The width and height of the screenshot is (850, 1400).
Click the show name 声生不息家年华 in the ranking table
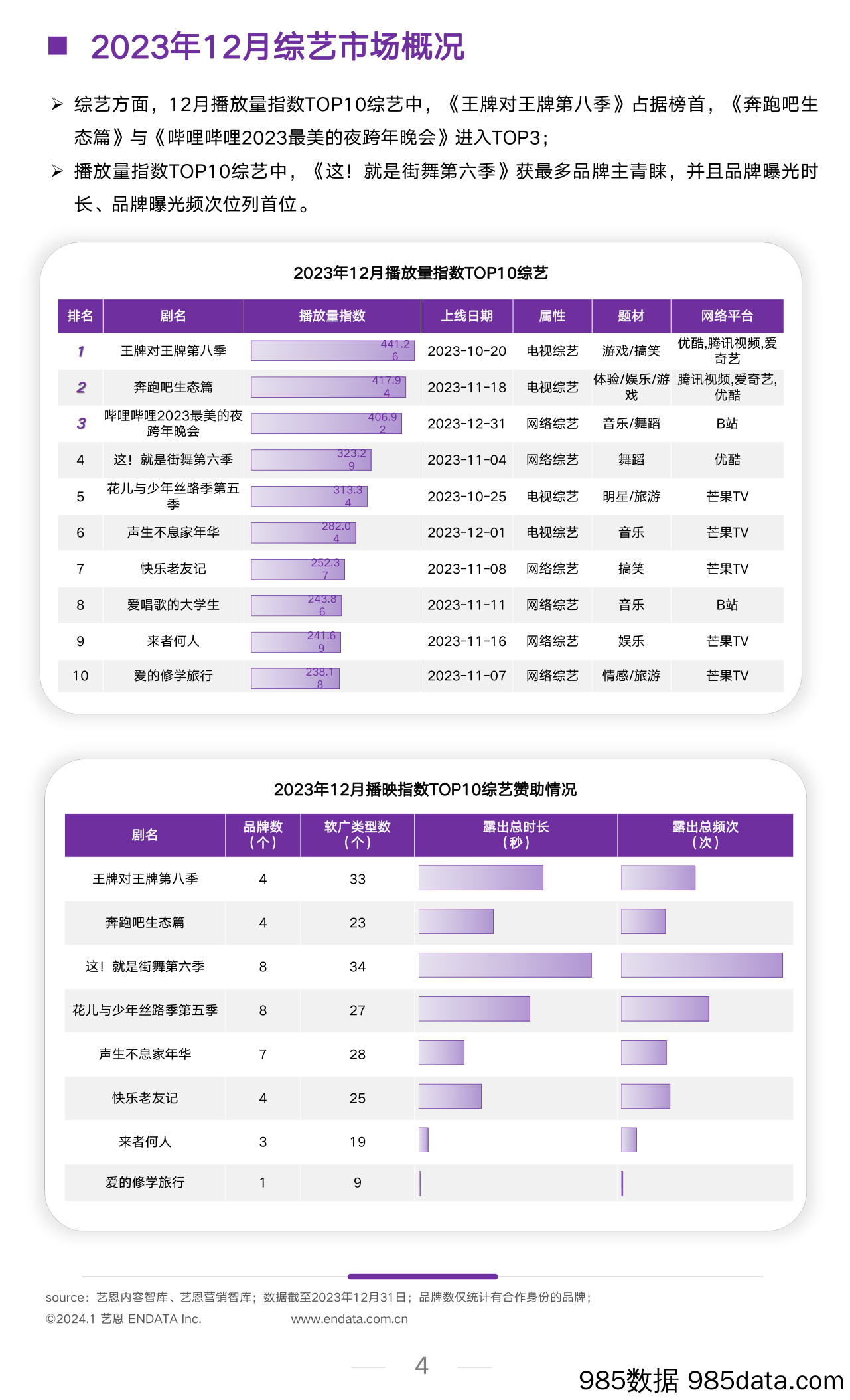coord(173,532)
